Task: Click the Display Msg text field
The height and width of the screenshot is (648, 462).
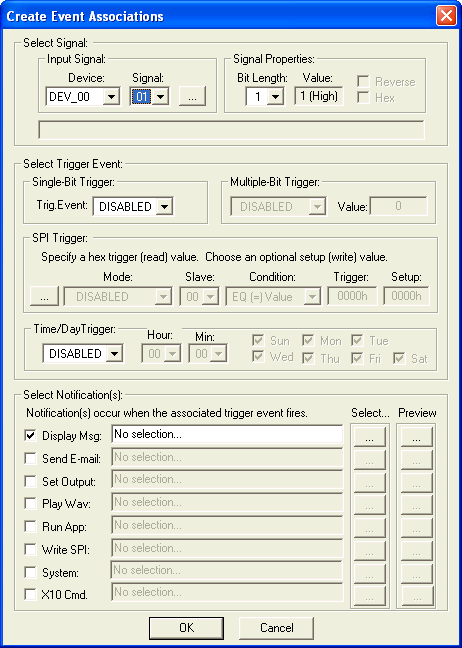Action: tap(227, 434)
